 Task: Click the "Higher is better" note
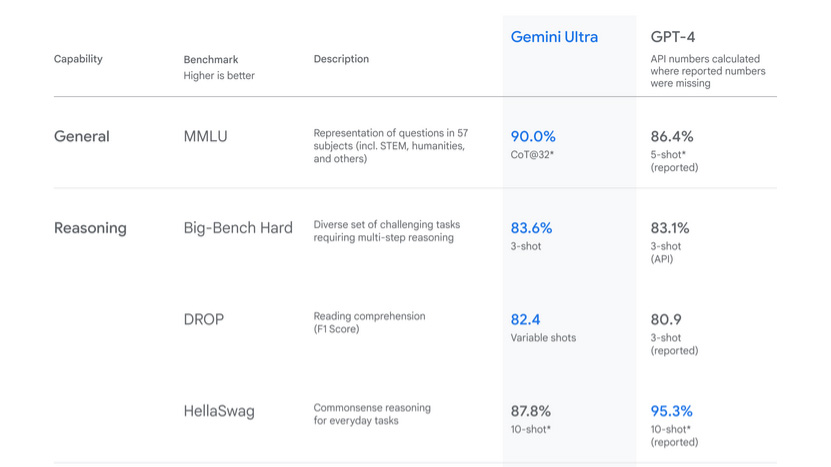pyautogui.click(x=219, y=76)
